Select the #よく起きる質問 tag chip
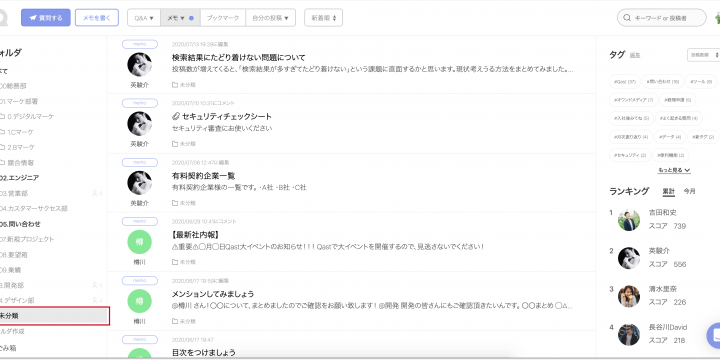 678,118
